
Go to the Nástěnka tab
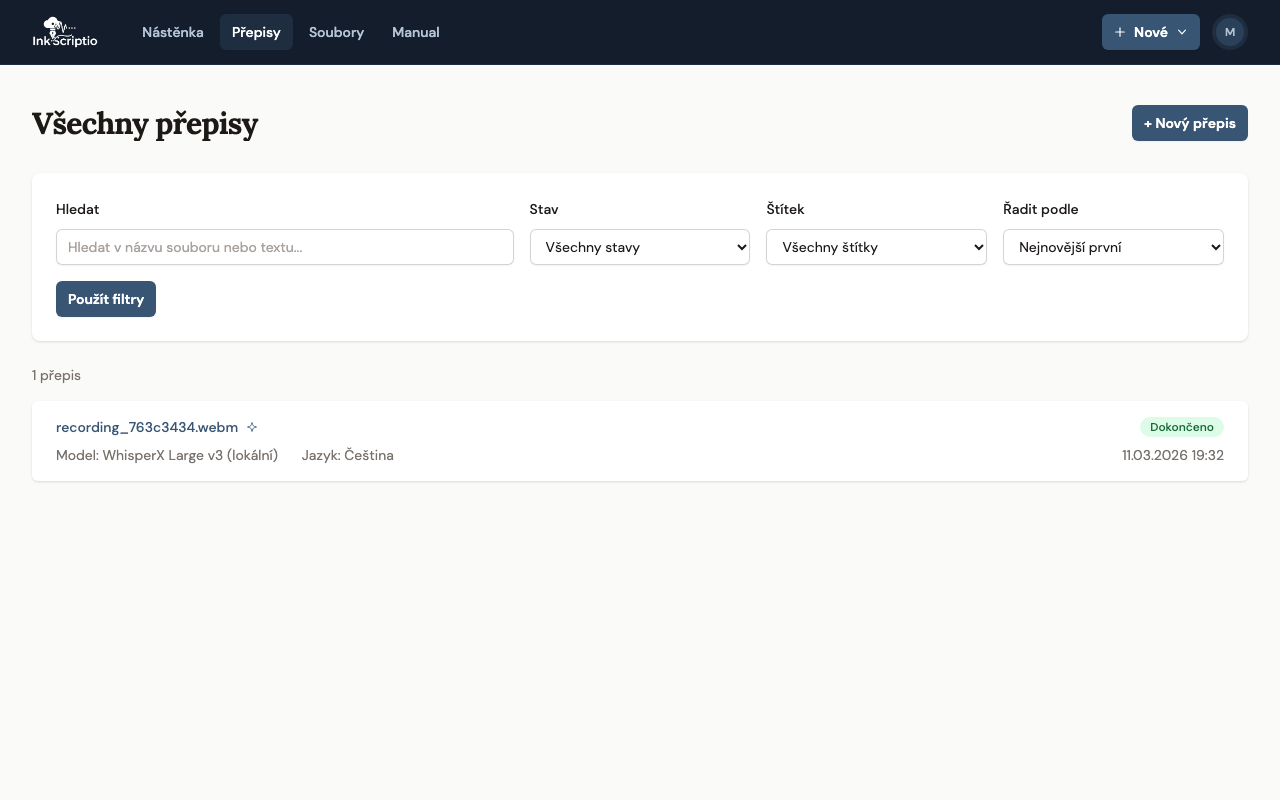point(173,32)
